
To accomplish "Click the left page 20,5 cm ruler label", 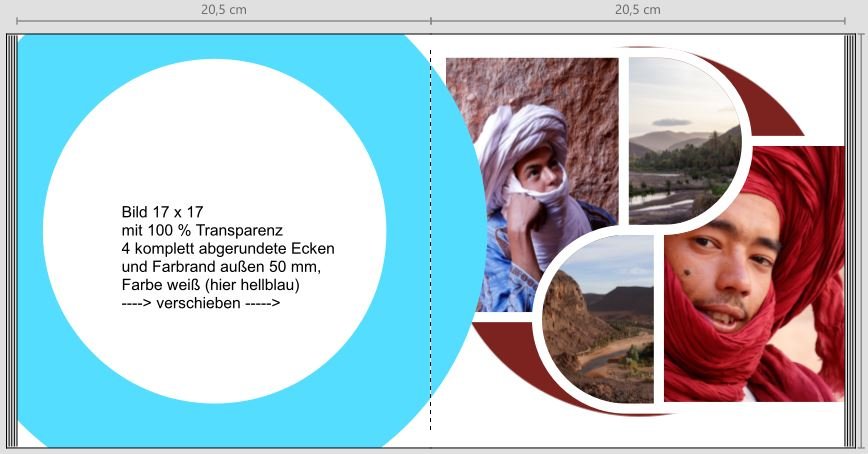I will click(x=224, y=9).
